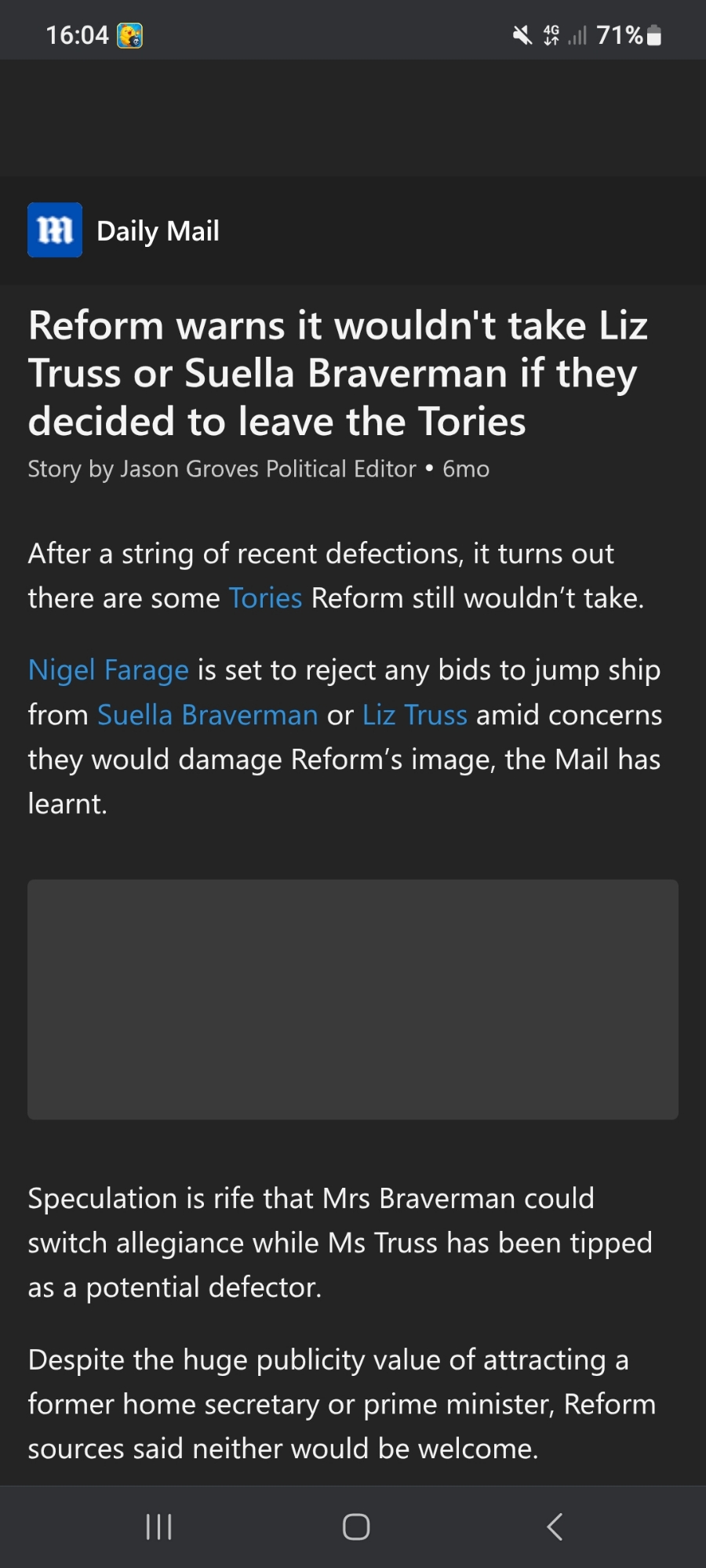Tap the Jason Groves byline
This screenshot has width=706, height=1568.
[x=222, y=469]
